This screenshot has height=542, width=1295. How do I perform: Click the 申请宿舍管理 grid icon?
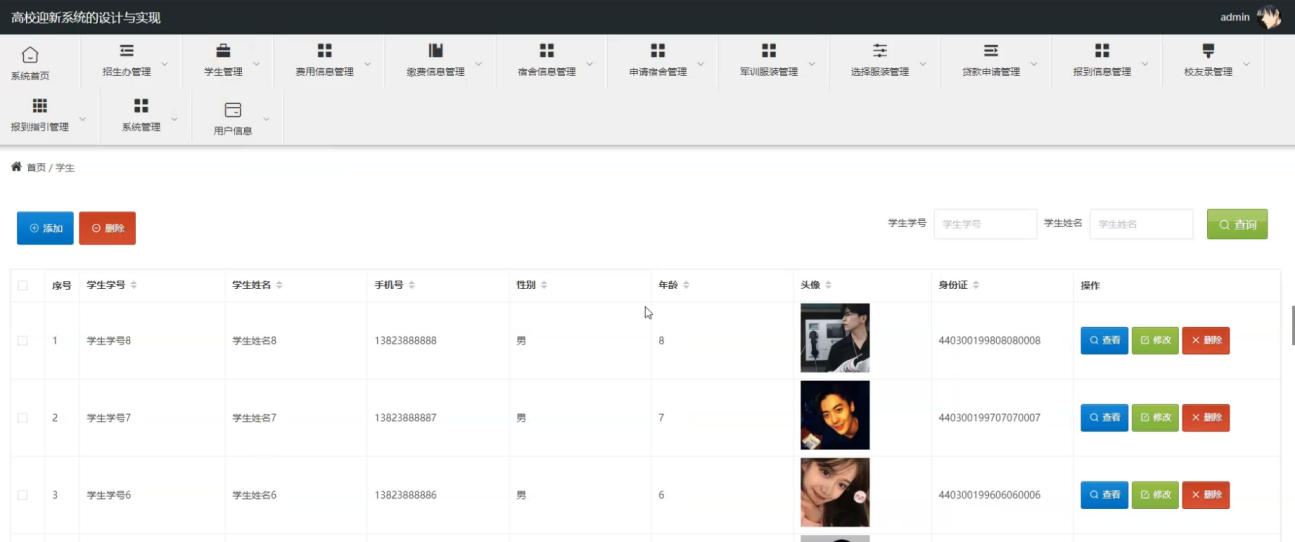click(x=658, y=50)
